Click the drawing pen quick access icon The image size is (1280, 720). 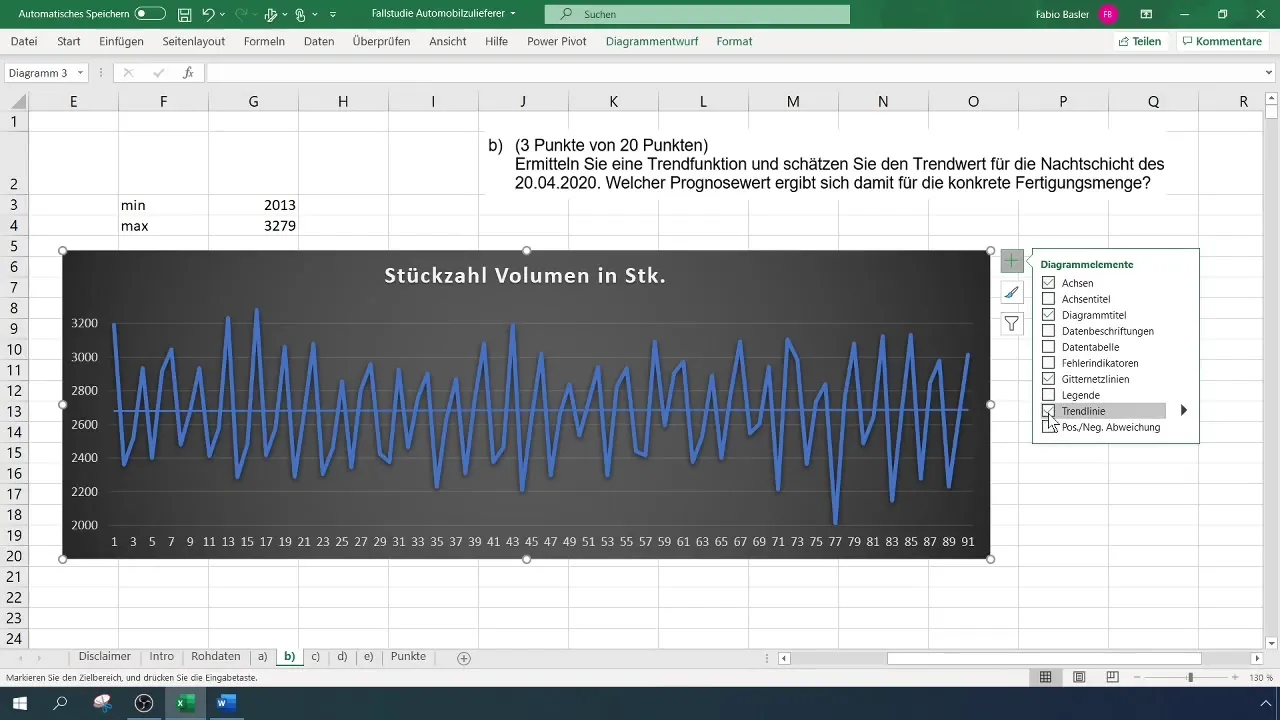tap(269, 15)
